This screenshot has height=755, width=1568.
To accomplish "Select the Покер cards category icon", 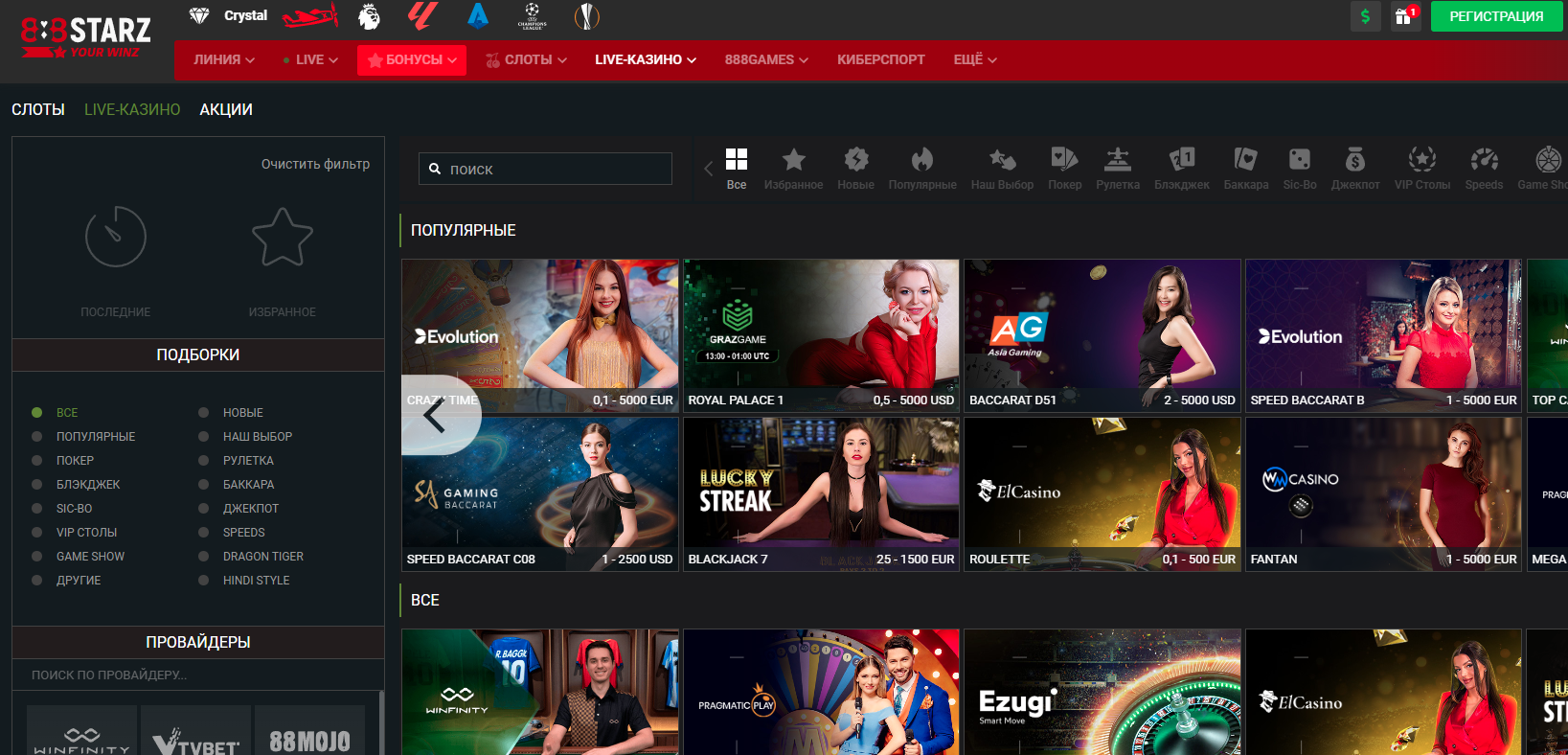I will click(1064, 159).
